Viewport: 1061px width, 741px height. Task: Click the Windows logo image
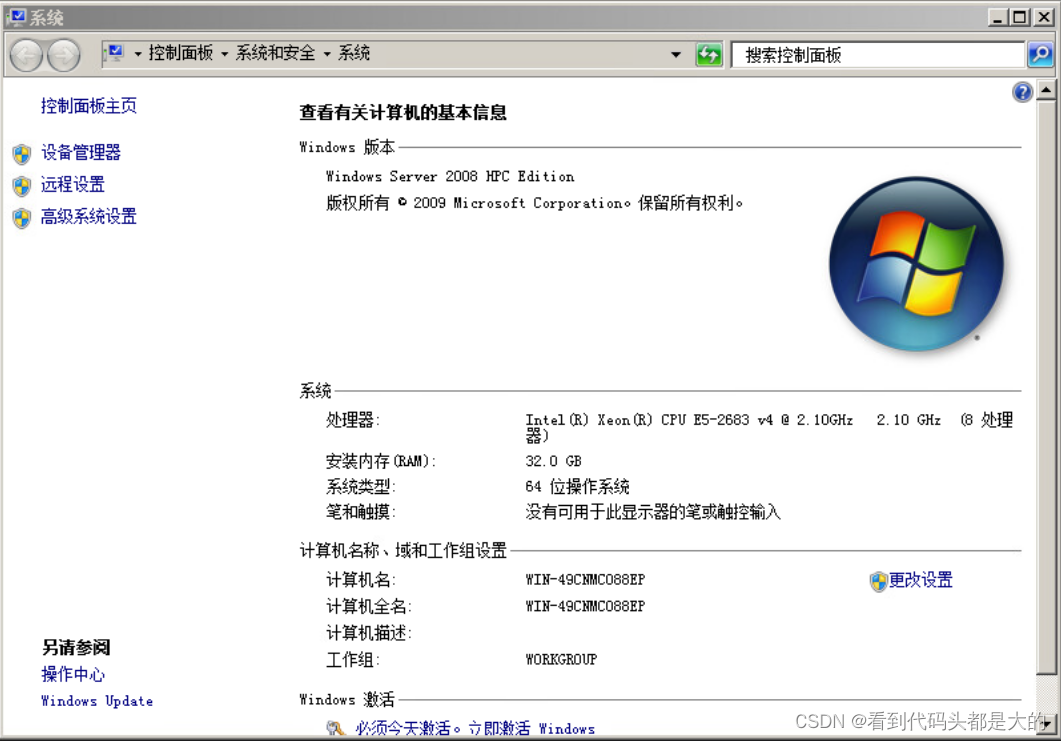pyautogui.click(x=916, y=263)
